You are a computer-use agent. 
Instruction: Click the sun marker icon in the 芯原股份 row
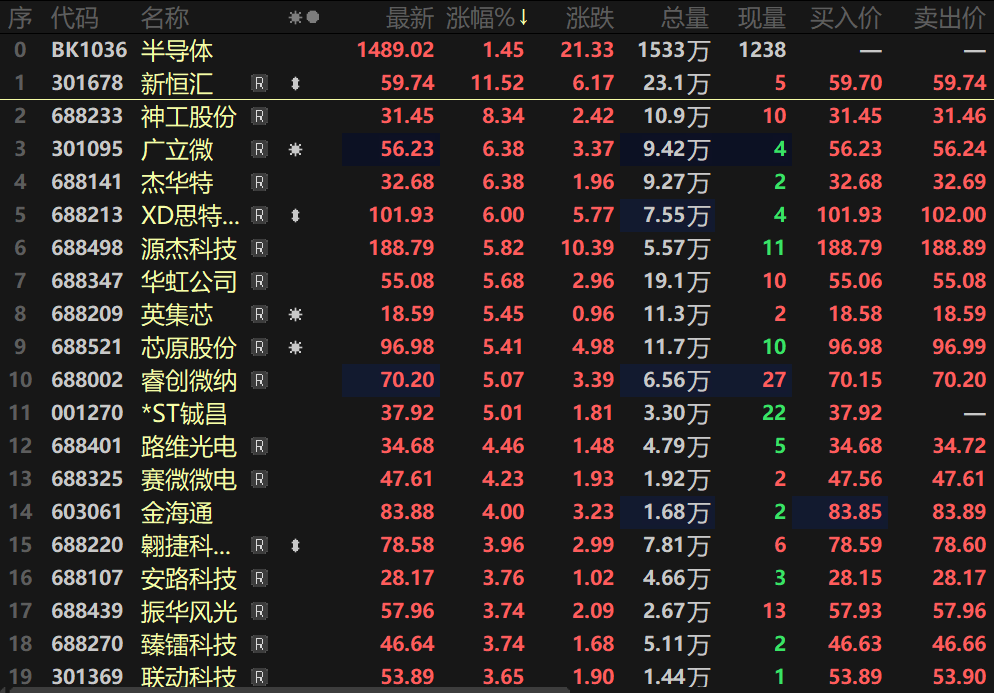pyautogui.click(x=295, y=347)
